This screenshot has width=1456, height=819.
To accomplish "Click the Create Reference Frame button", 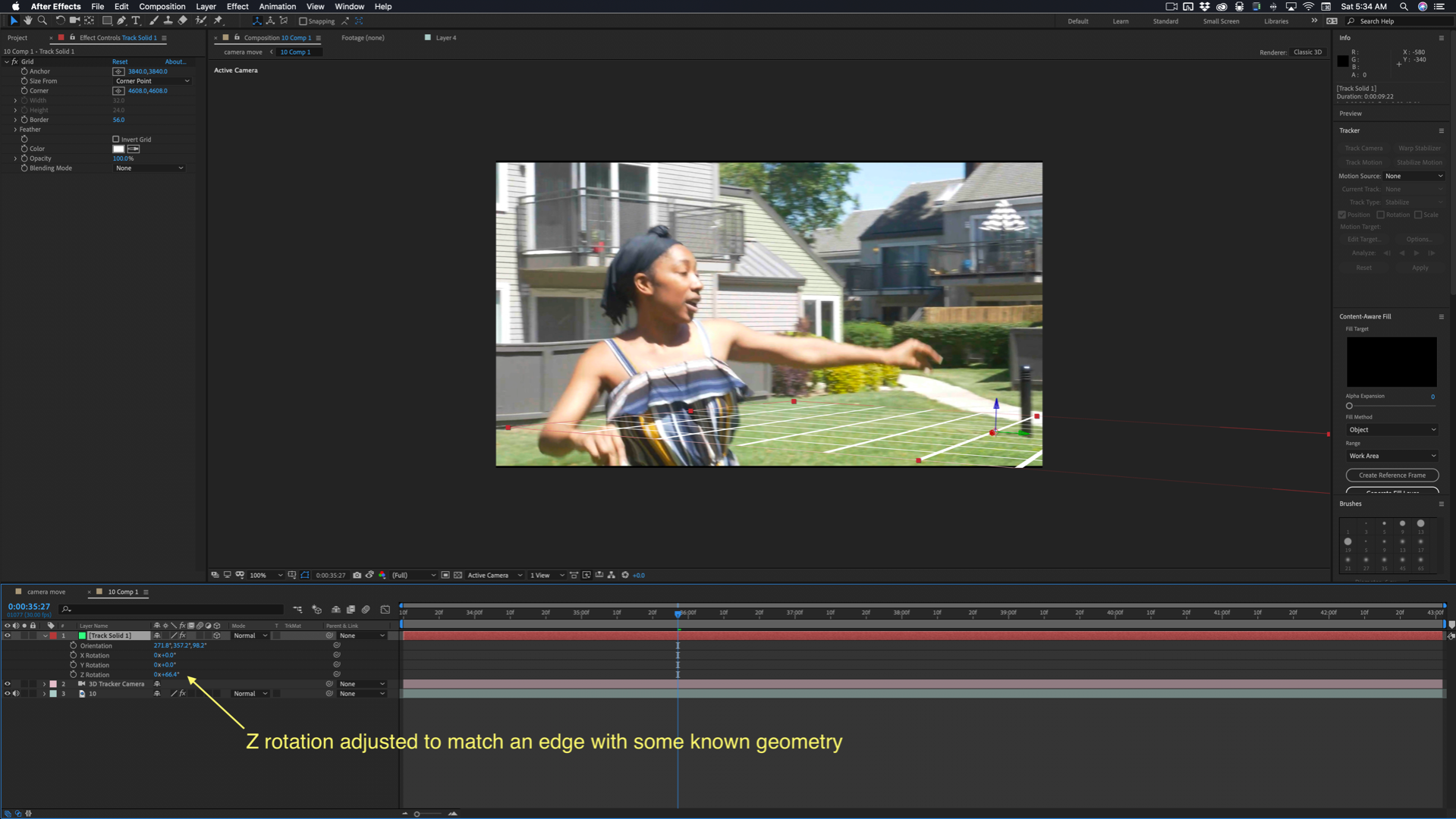I will click(1392, 475).
